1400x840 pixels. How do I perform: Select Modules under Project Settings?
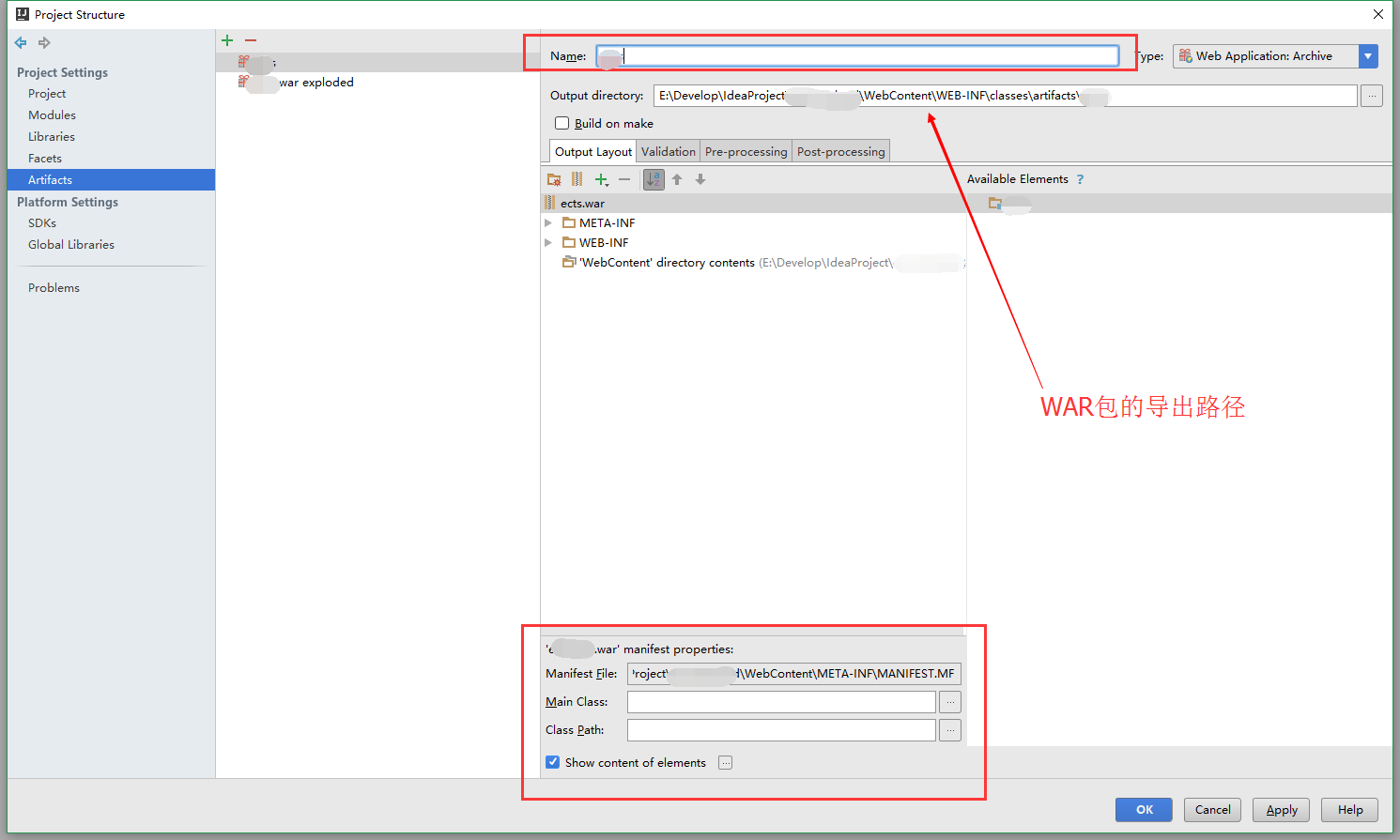52,115
